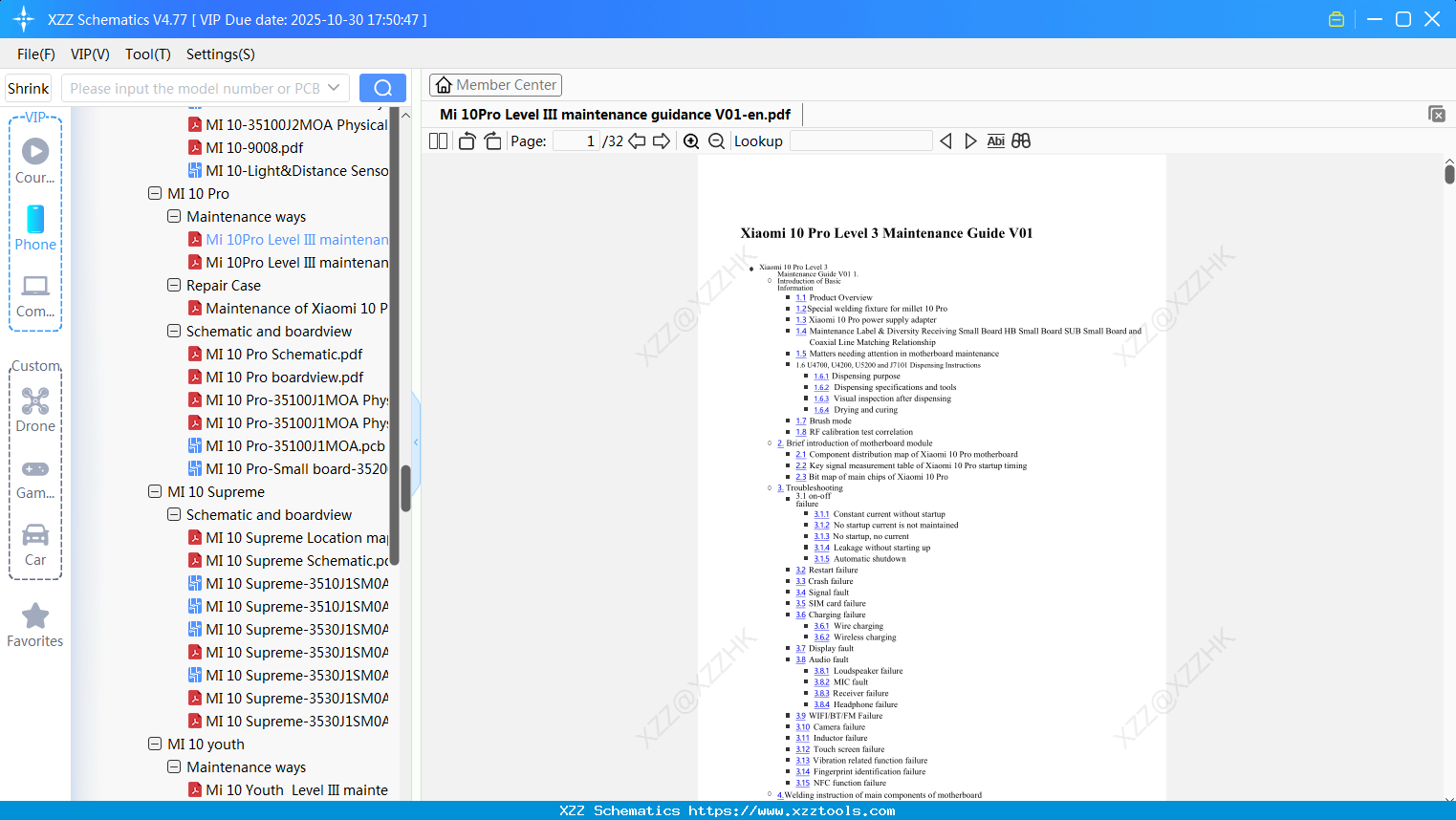
Task: Open the model number search dropdown arrow
Action: tap(334, 88)
